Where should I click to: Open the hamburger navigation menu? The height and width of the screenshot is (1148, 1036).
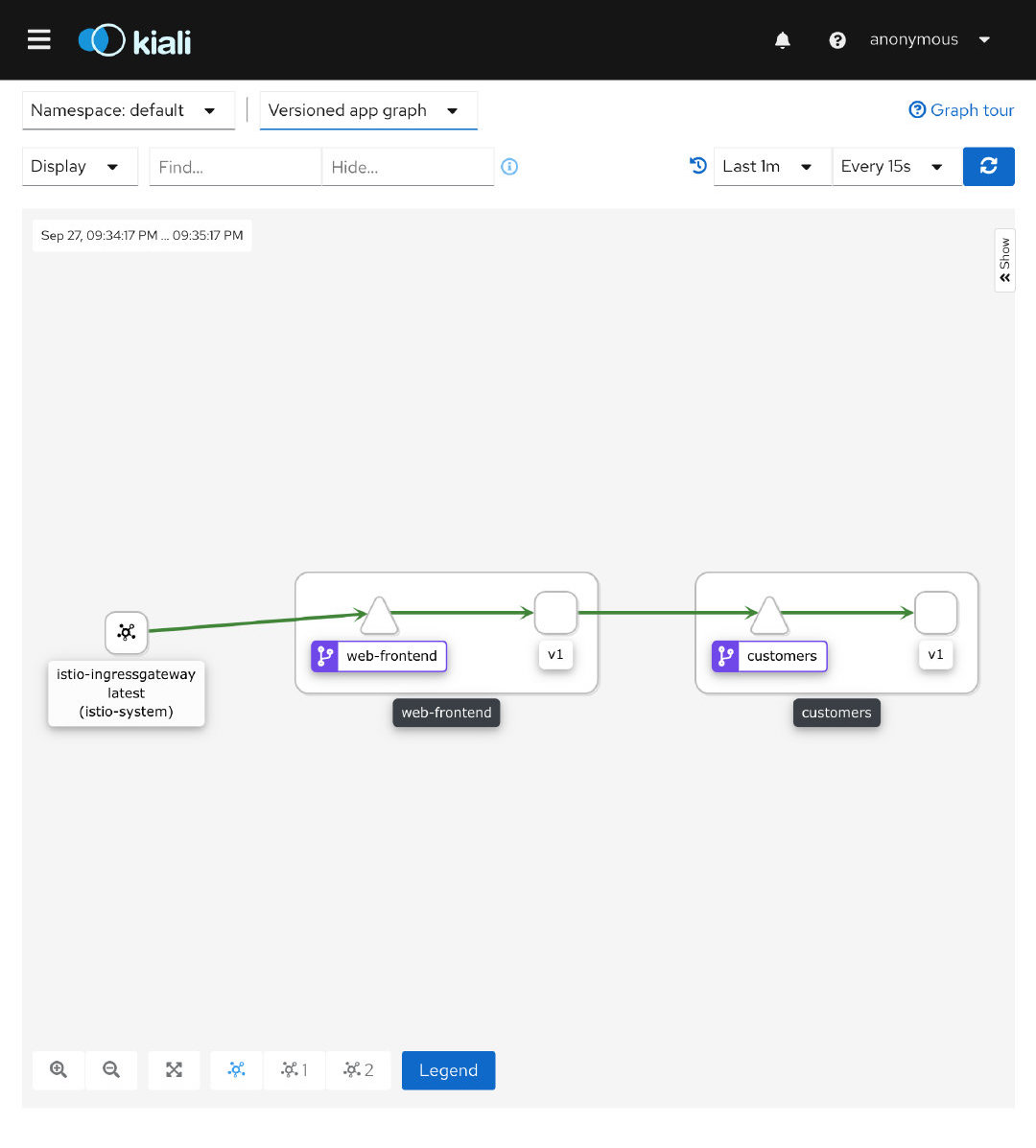click(x=38, y=39)
